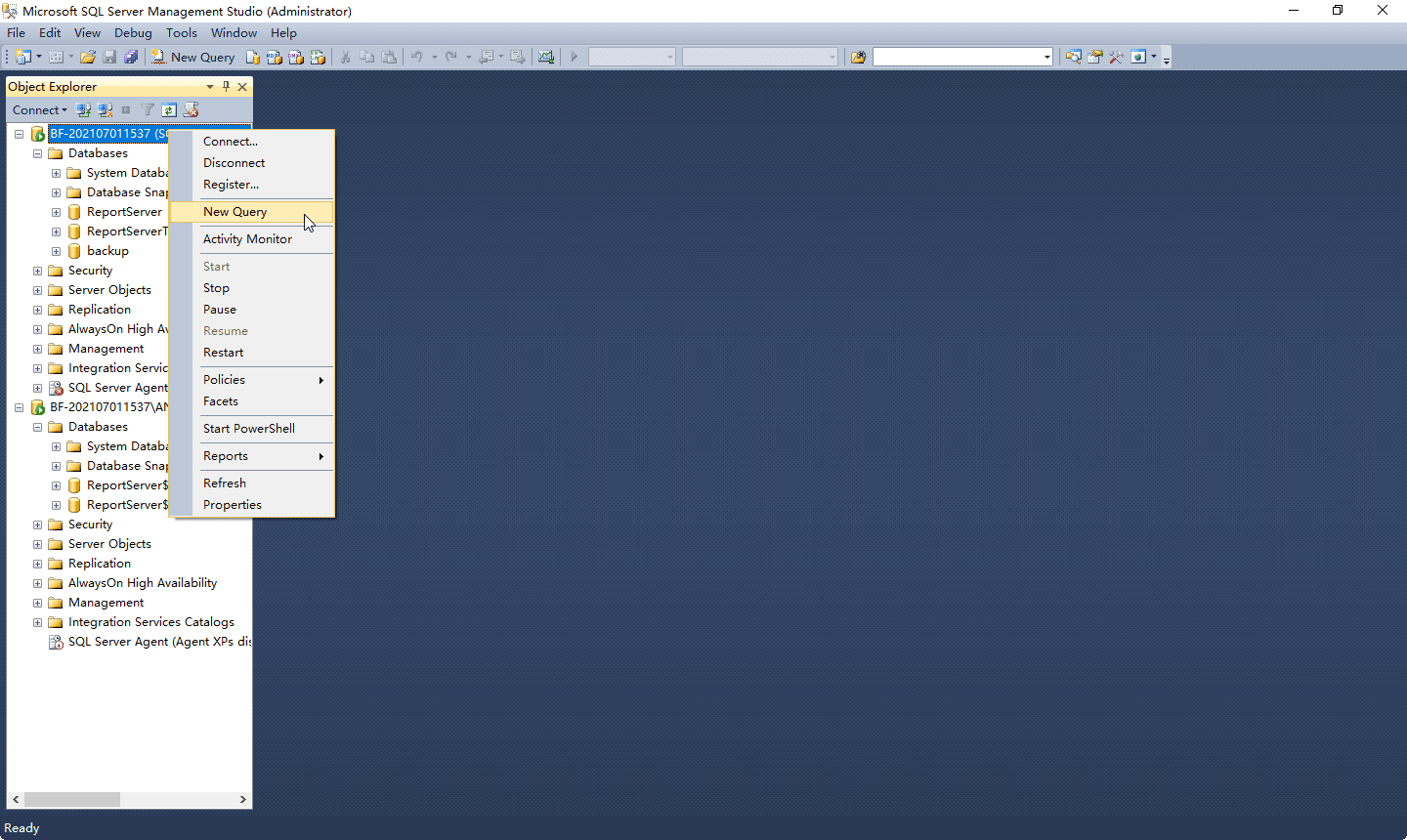The width and height of the screenshot is (1407, 840).
Task: Click the Refresh icon in Object Explorer toolbar
Action: tap(169, 110)
